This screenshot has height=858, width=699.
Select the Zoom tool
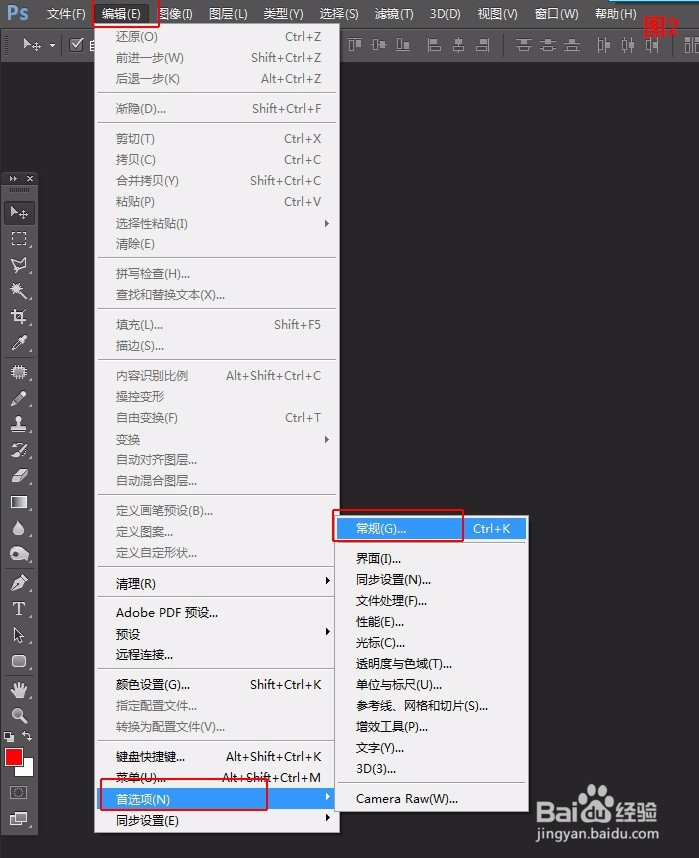pos(19,715)
